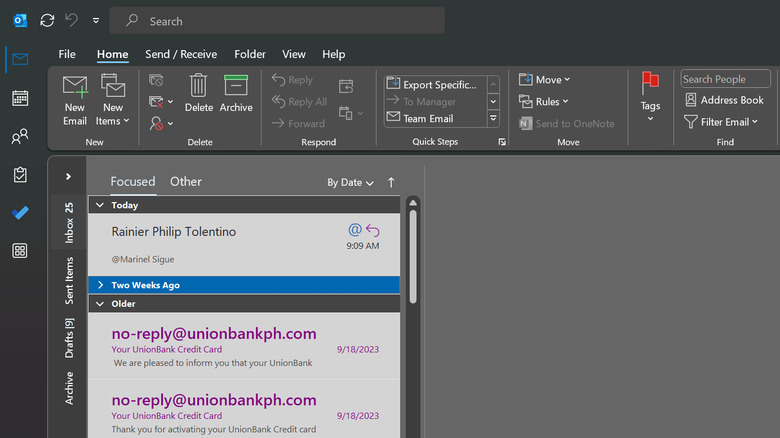Click the Delete trash can button
The image size is (780, 438).
point(198,94)
